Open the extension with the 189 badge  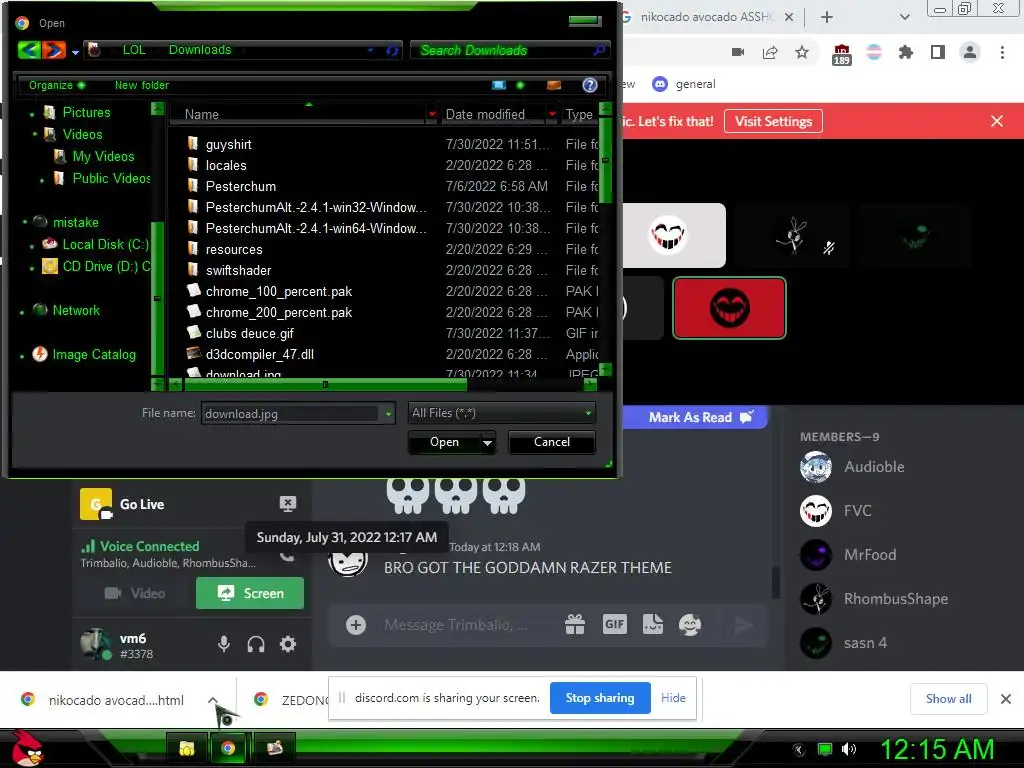pos(841,54)
